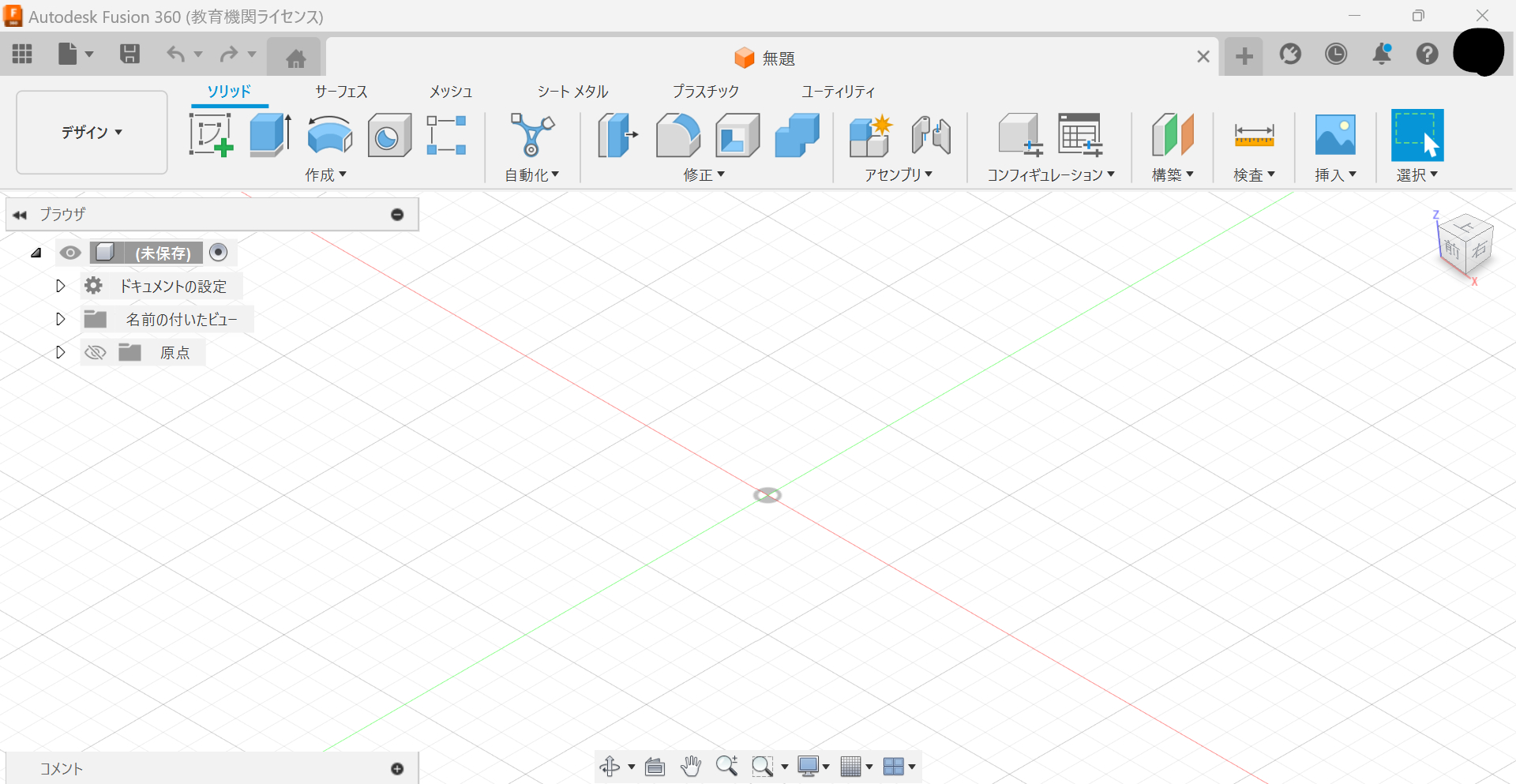Open the 挿入 dropdown menu
Image resolution: width=1516 pixels, height=784 pixels.
[1335, 174]
